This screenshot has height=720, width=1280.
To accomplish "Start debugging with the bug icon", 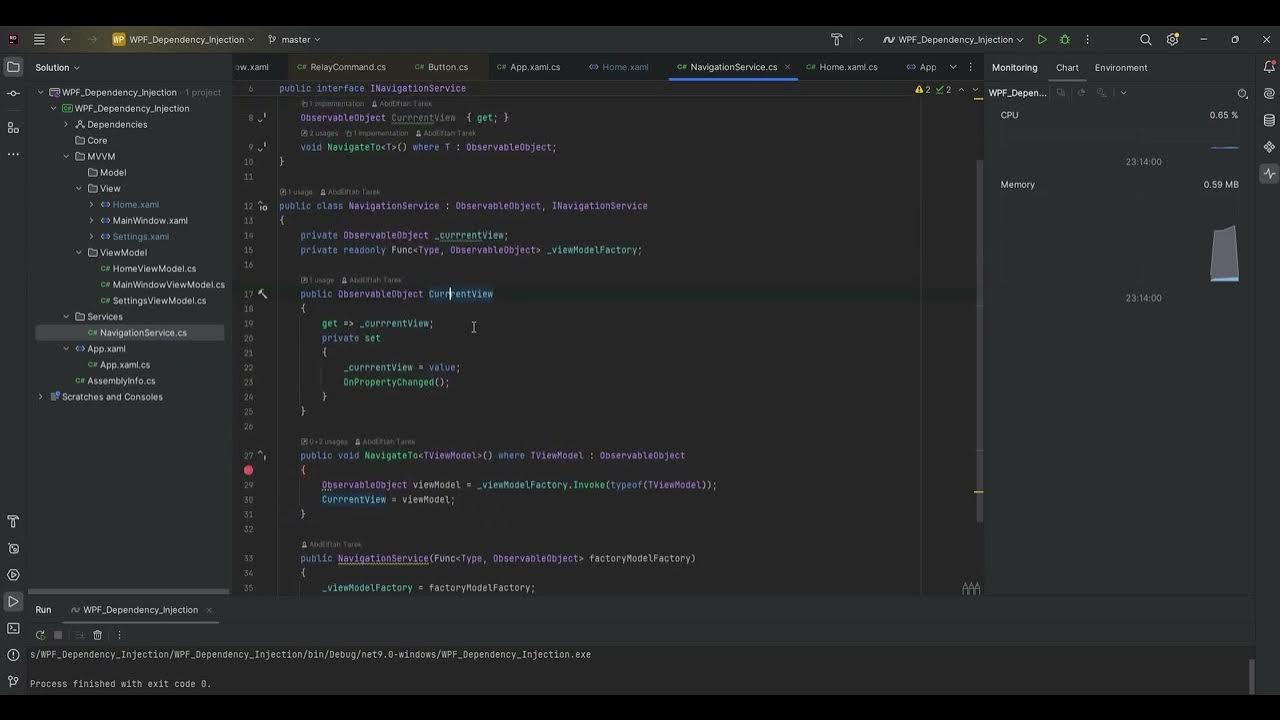I will (x=1064, y=39).
